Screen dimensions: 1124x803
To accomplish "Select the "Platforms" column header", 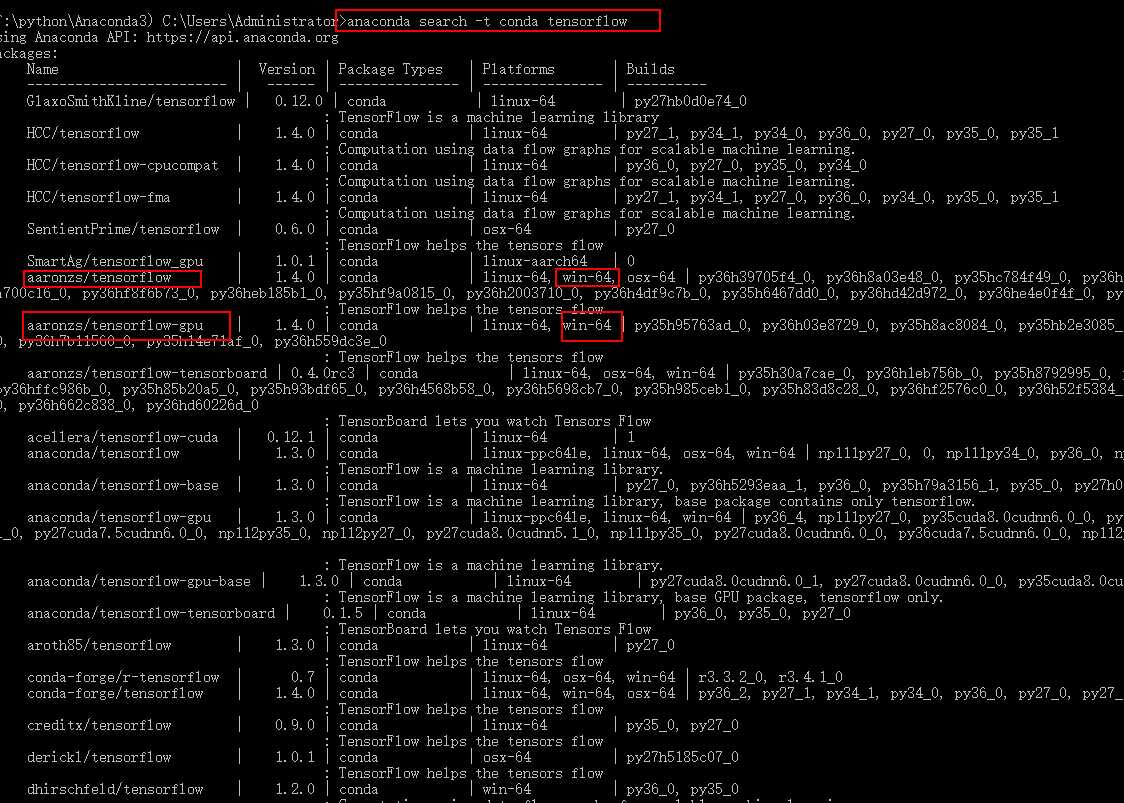I will (x=518, y=70).
